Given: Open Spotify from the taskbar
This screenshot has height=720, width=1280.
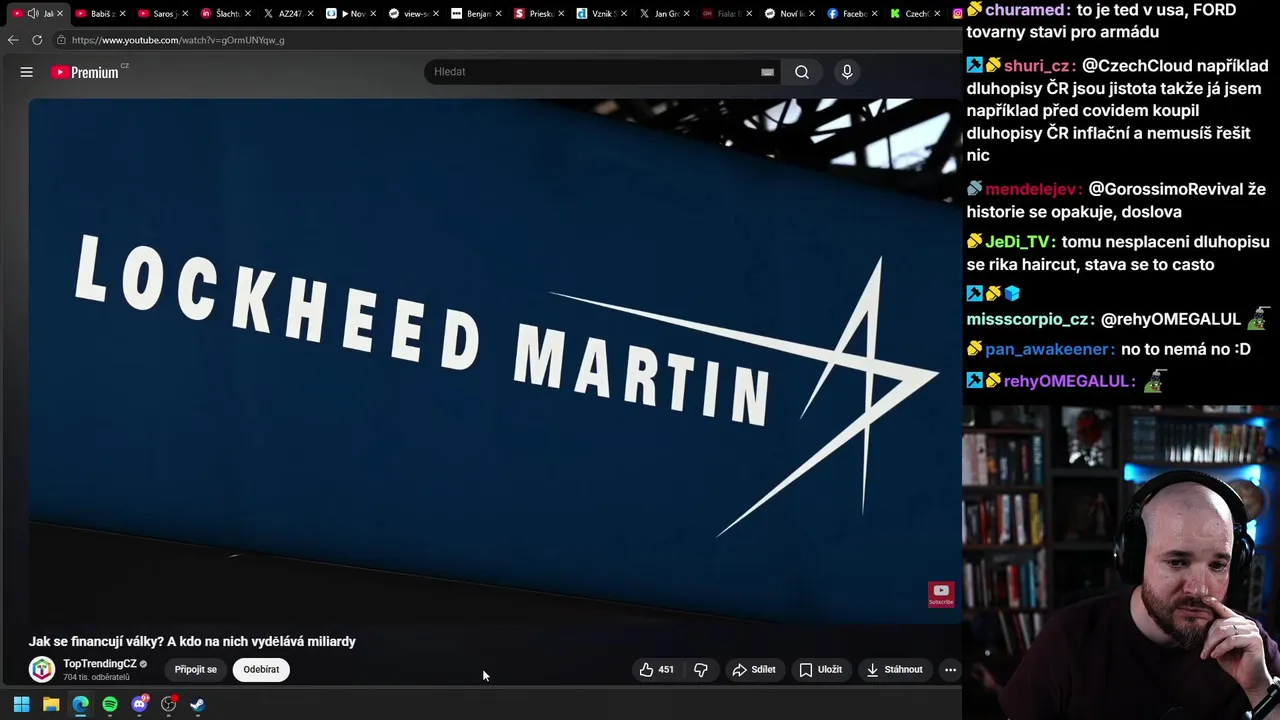Looking at the screenshot, I should [x=110, y=704].
